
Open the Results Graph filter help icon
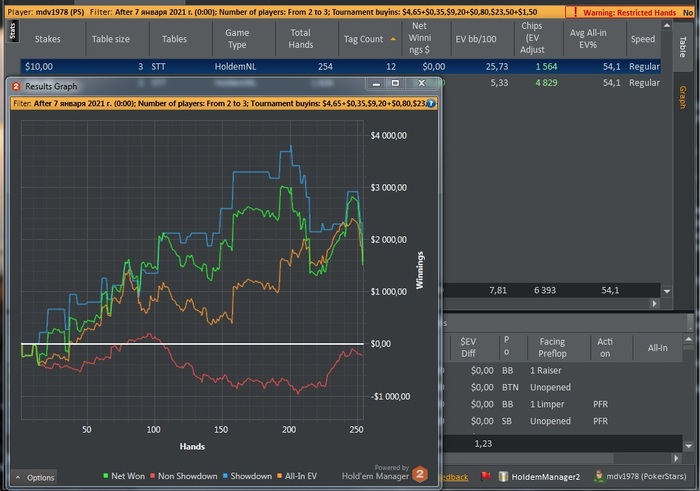(x=431, y=104)
